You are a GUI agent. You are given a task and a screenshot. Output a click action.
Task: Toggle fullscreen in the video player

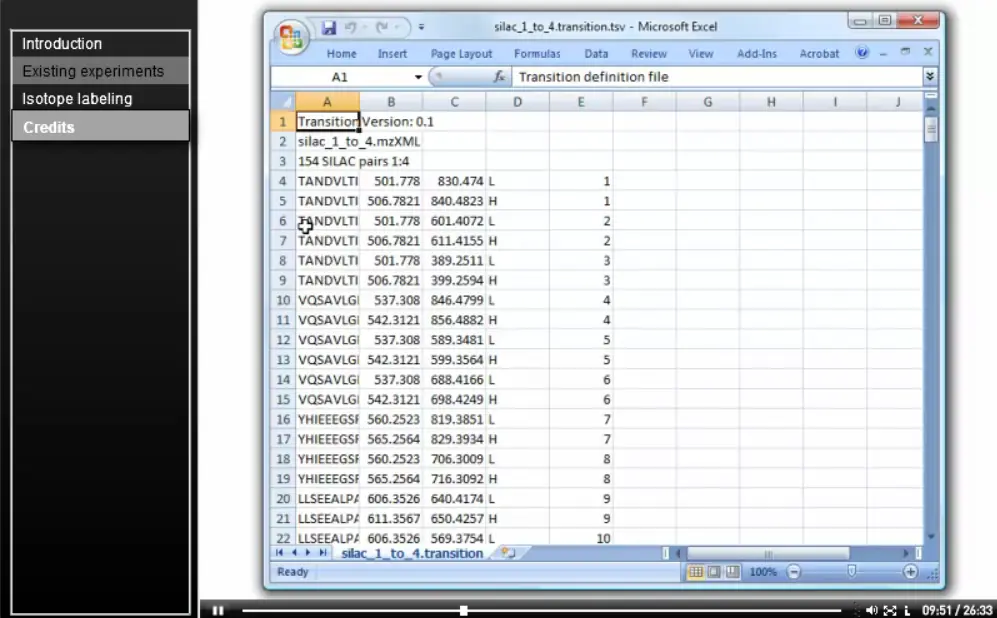click(890, 610)
